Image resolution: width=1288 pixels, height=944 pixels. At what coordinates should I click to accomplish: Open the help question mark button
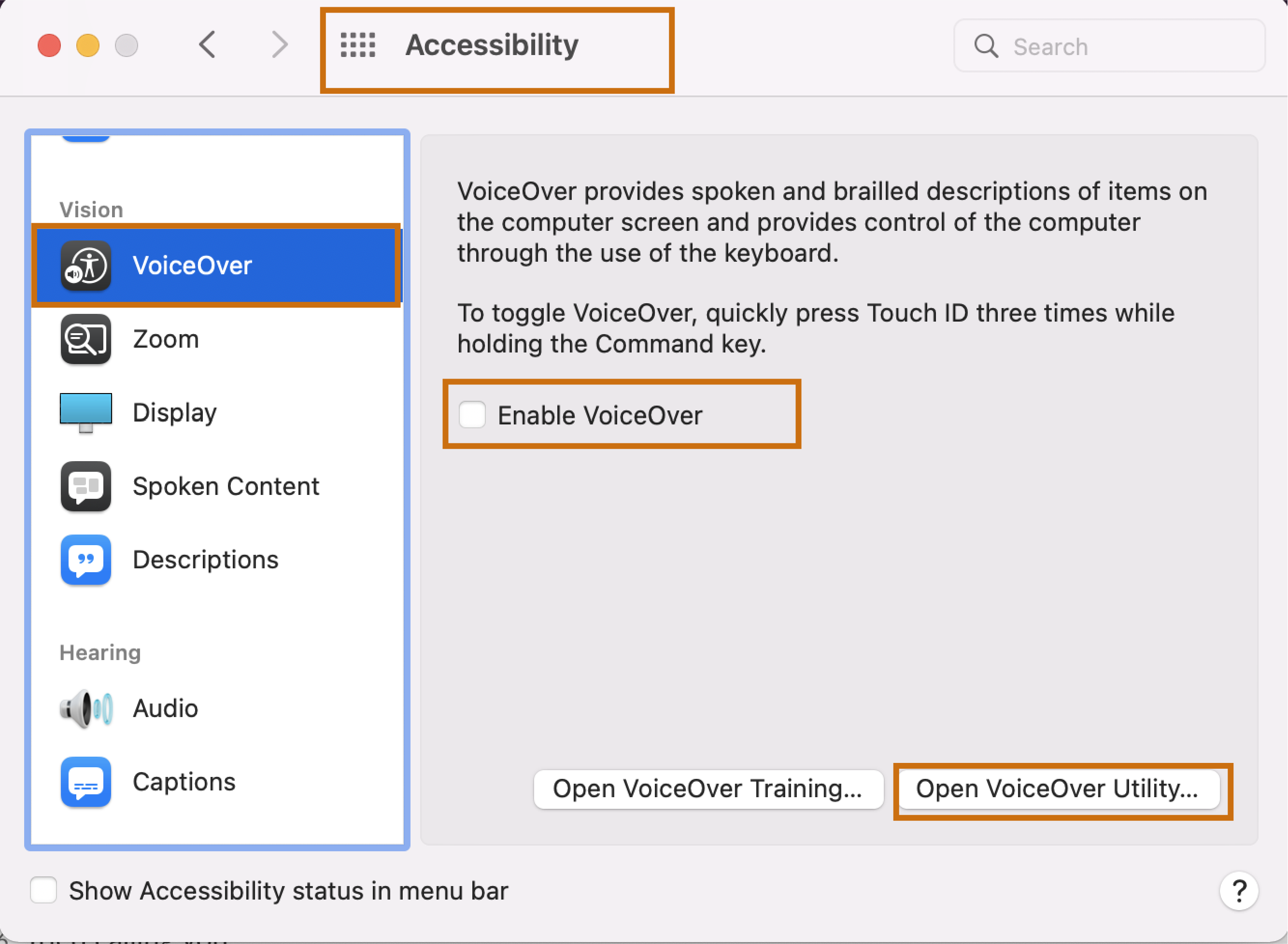click(1238, 891)
